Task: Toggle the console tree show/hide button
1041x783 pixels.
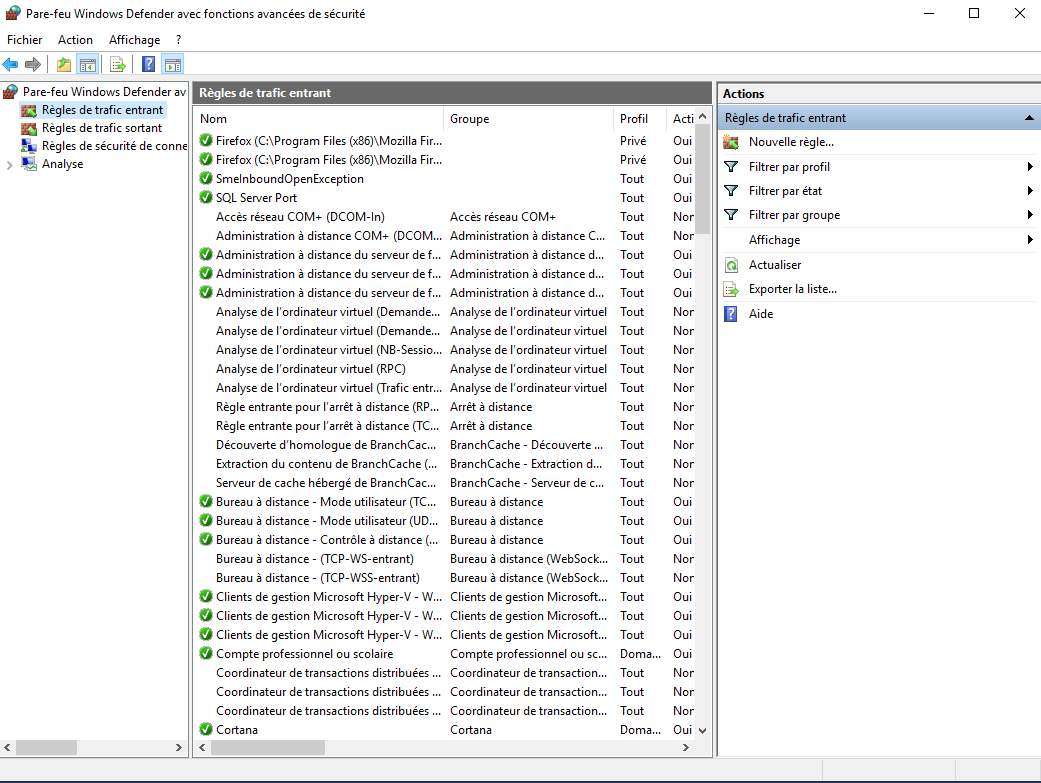Action: pos(88,65)
